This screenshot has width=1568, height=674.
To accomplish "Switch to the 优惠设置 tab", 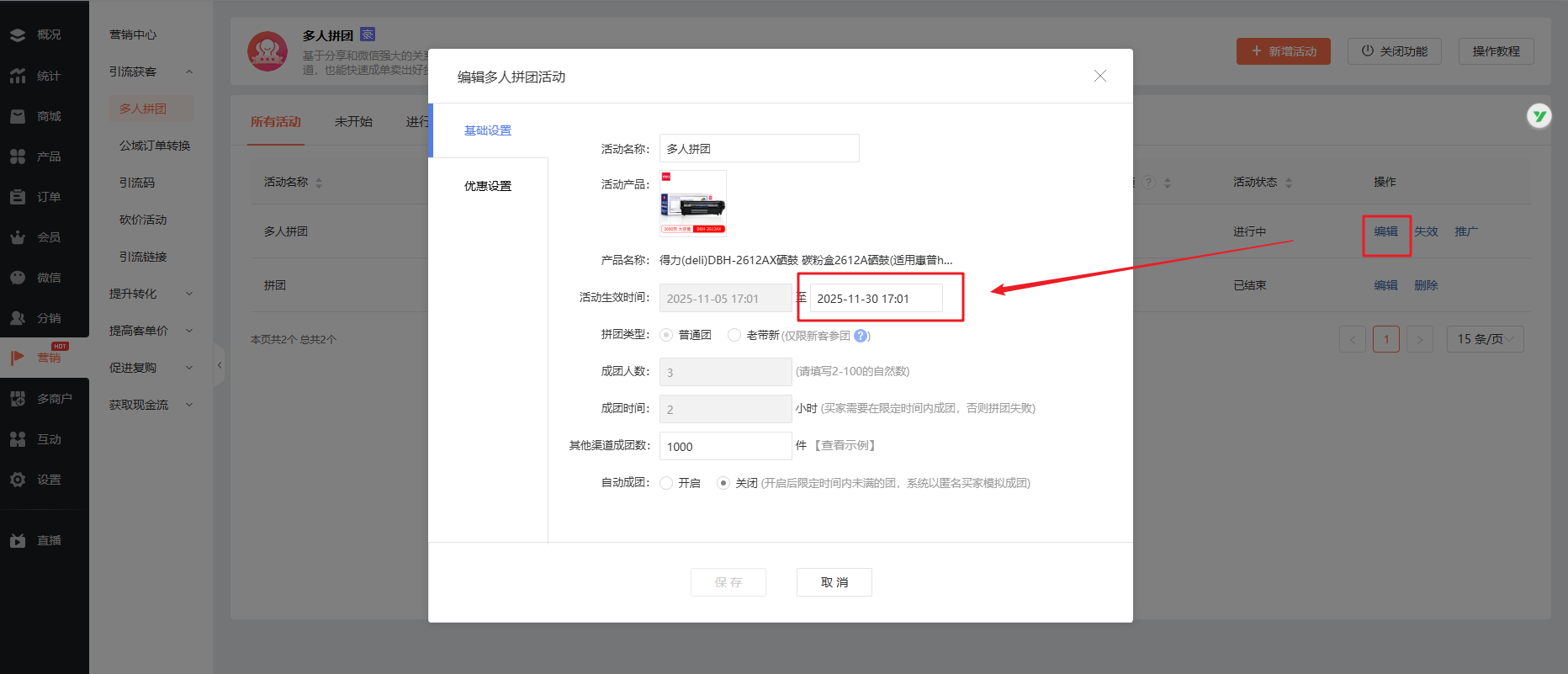I will [488, 186].
